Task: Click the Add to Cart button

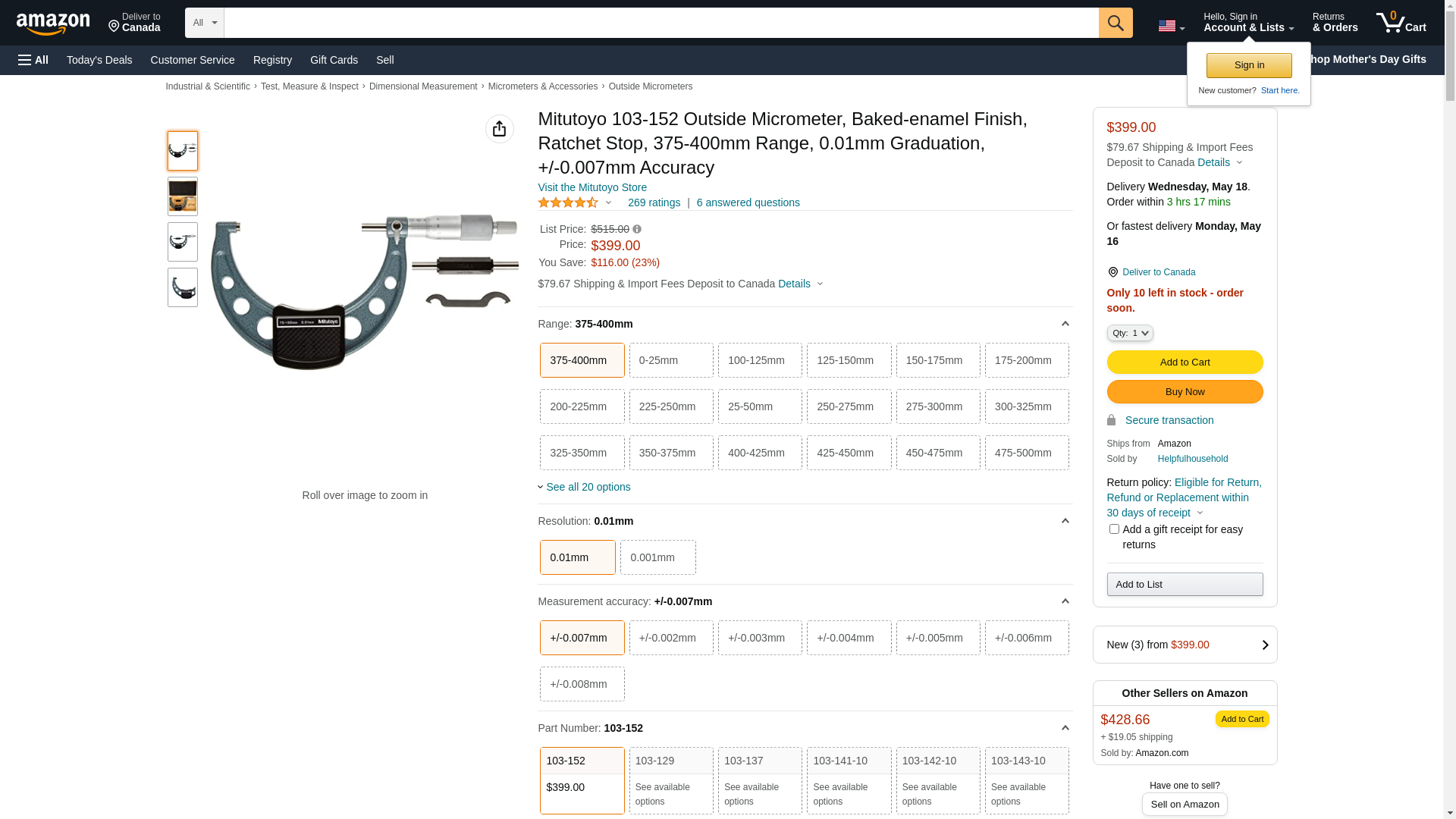Action: pyautogui.click(x=1184, y=362)
